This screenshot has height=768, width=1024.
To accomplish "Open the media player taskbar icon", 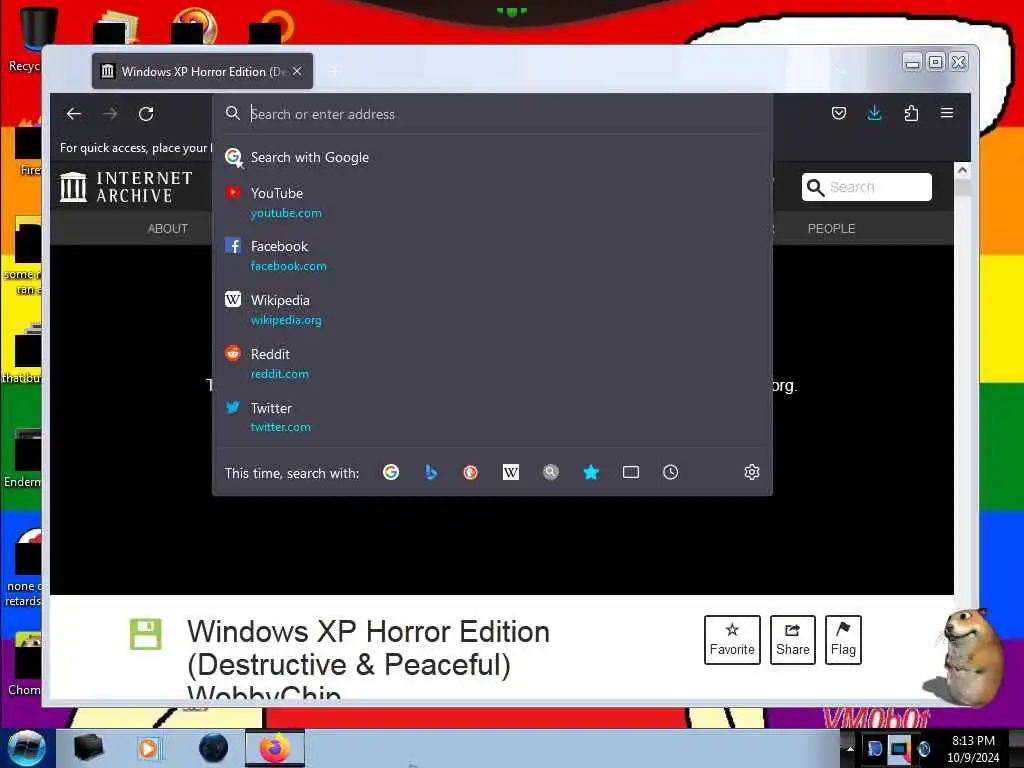I will click(x=148, y=748).
